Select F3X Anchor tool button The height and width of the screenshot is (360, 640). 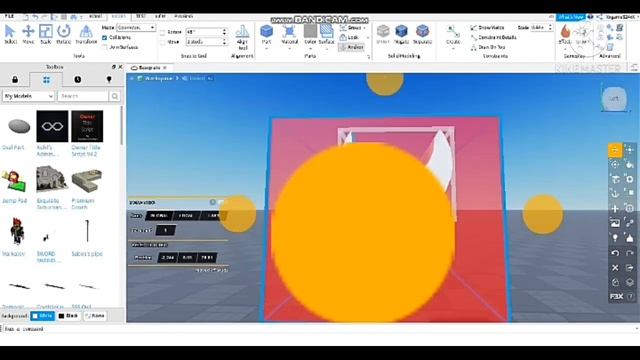pyautogui.click(x=615, y=194)
